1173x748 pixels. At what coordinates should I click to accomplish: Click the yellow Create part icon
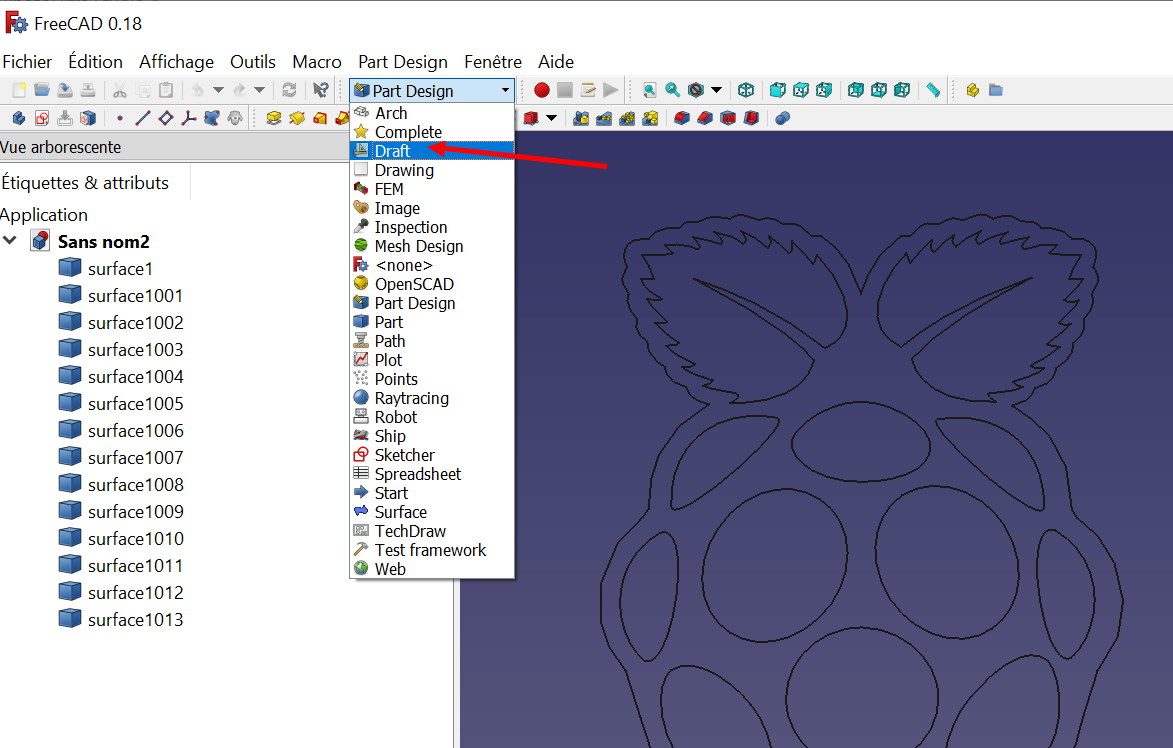click(x=973, y=91)
